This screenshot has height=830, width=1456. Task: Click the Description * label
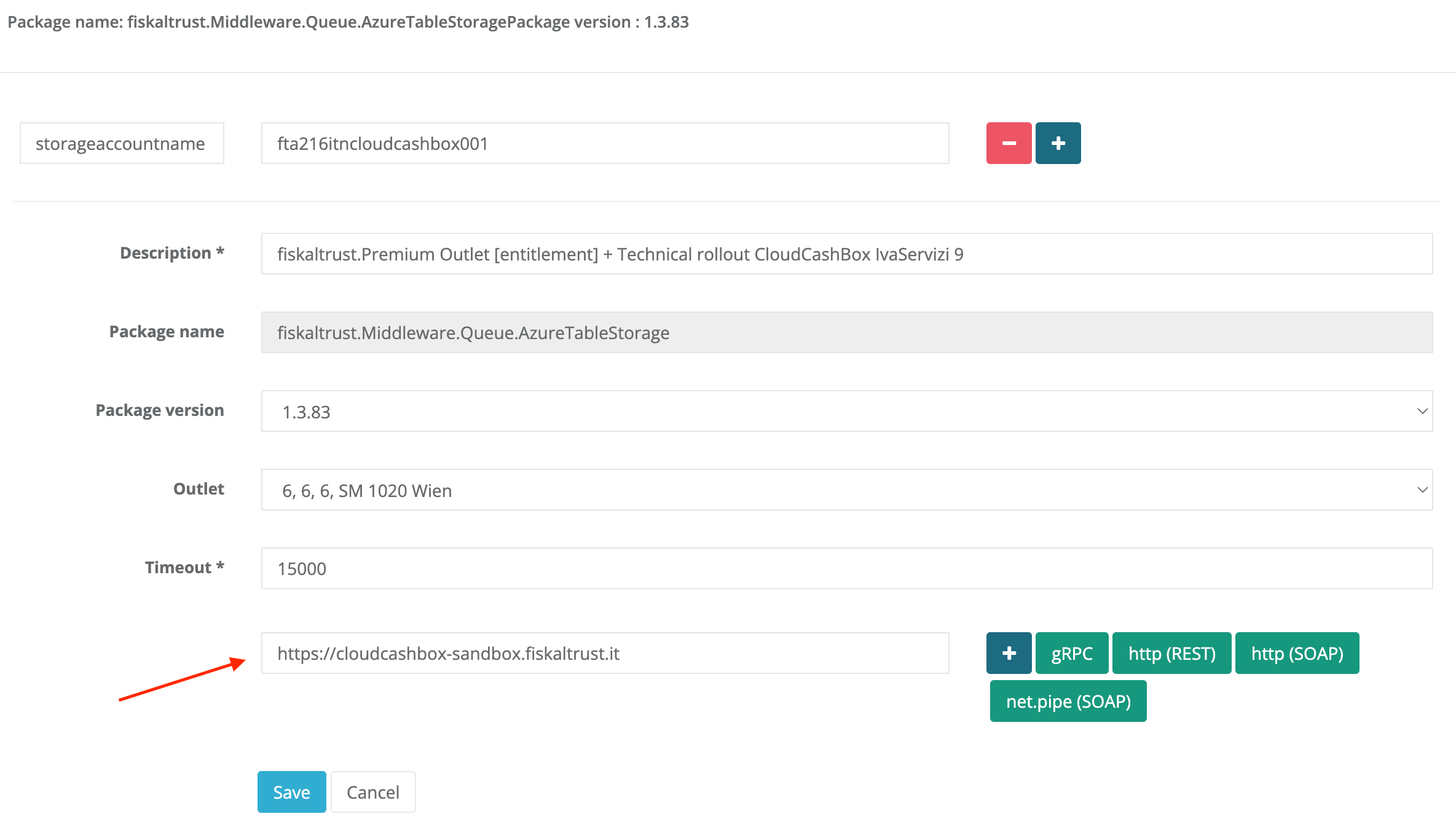tap(172, 253)
